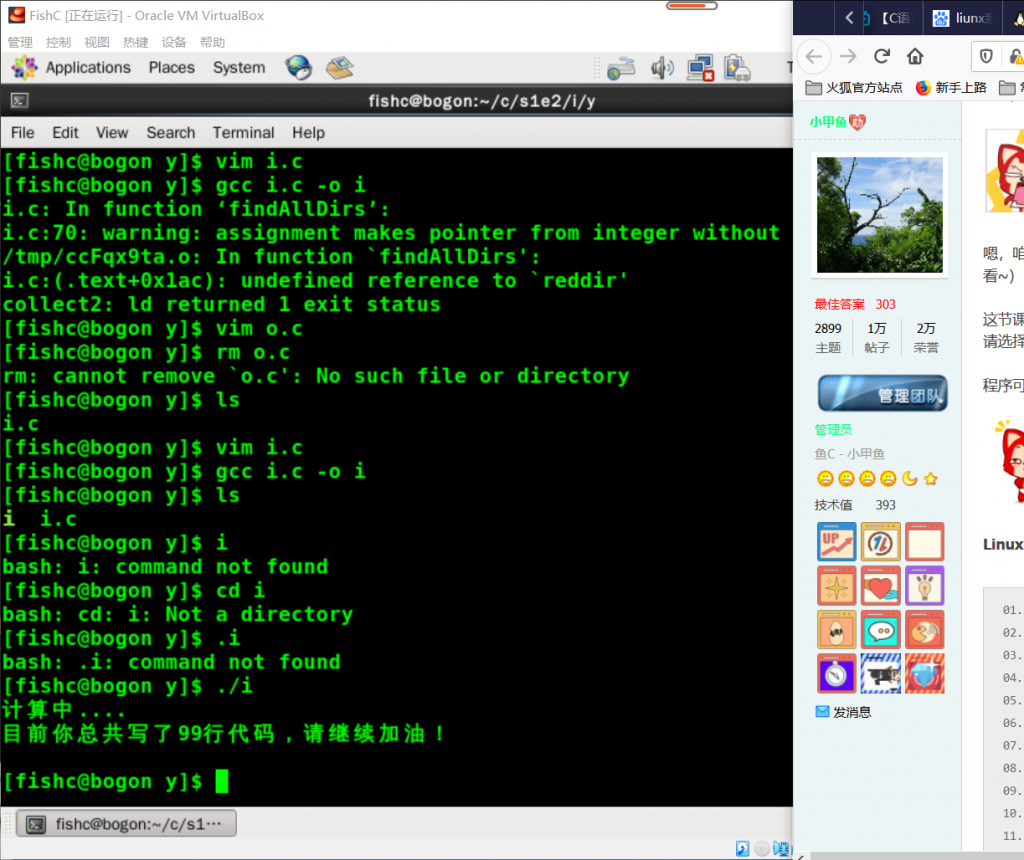Click the 管理团队 button

tap(881, 394)
